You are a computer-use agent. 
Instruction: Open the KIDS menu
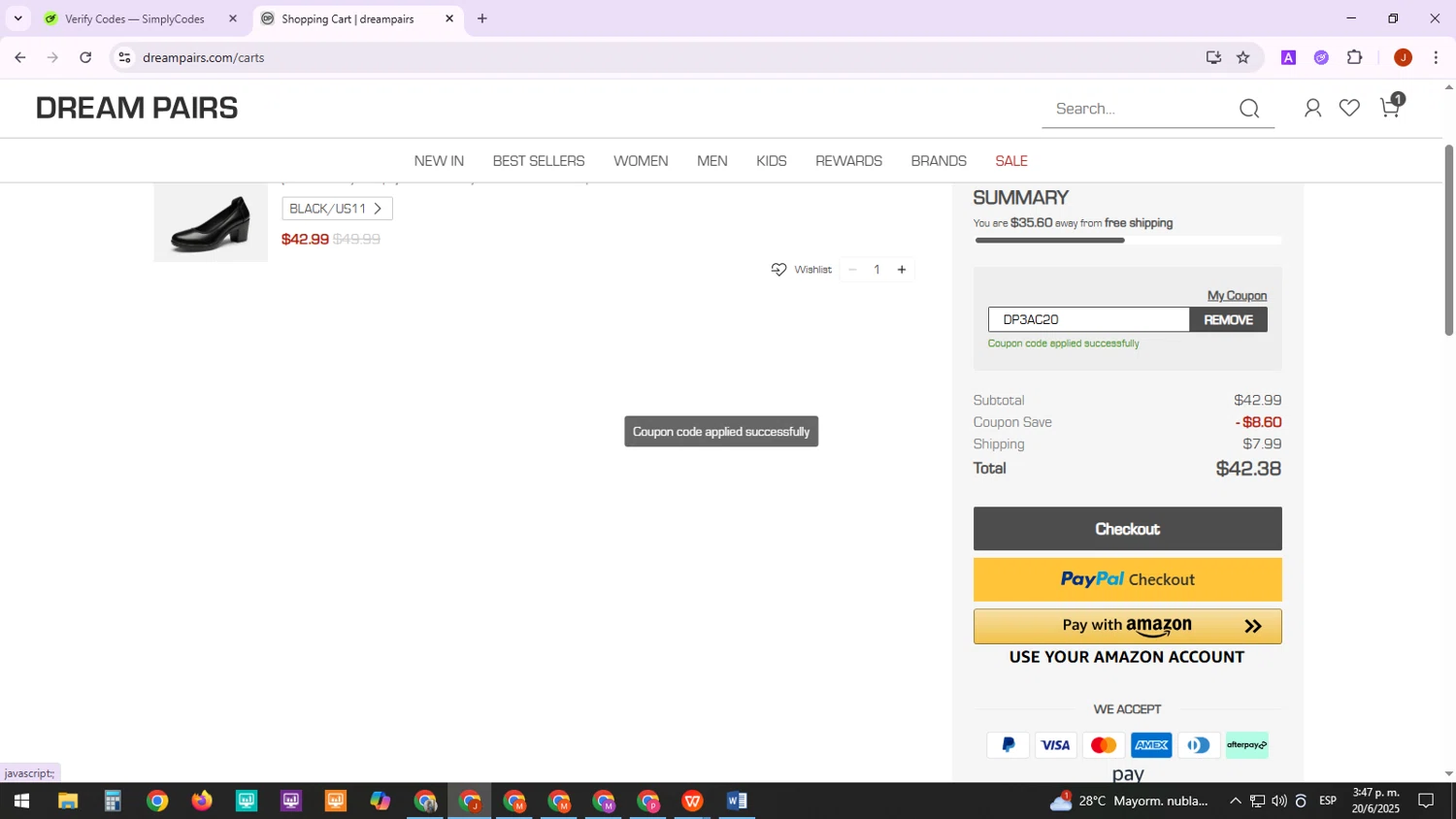pos(772,161)
